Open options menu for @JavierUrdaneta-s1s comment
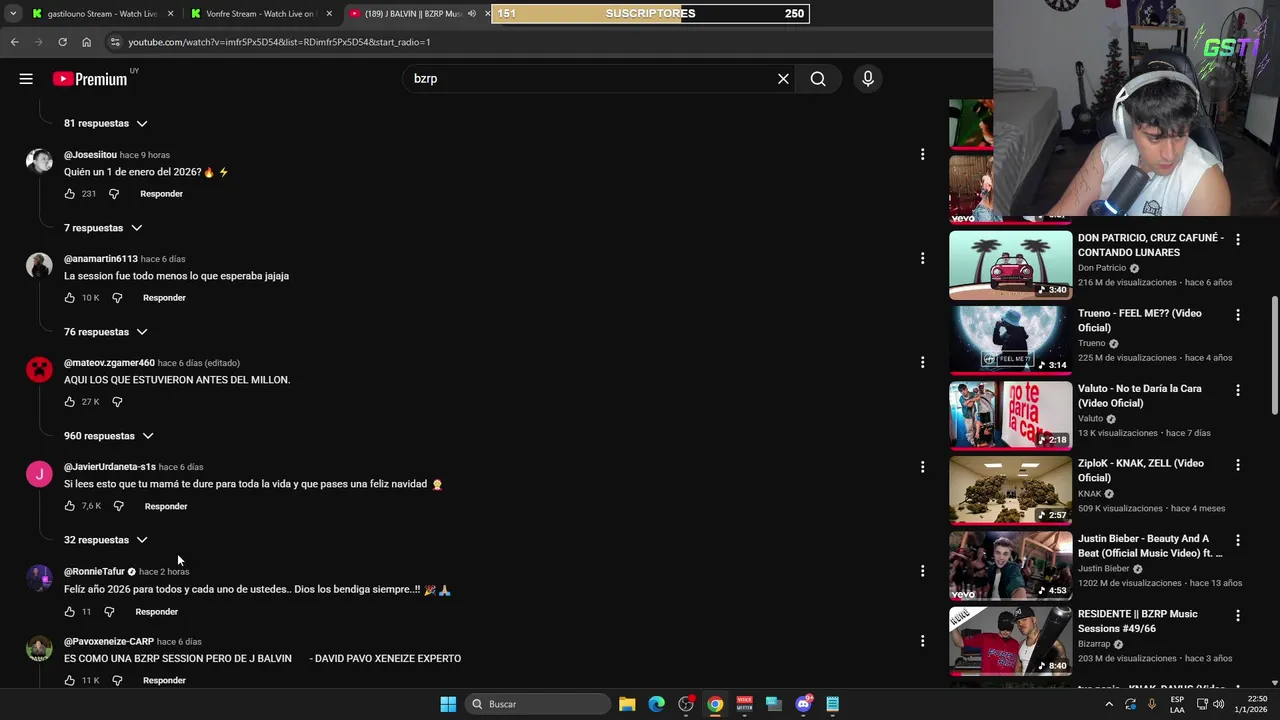Screen dimensions: 1280x720 tap(922, 467)
